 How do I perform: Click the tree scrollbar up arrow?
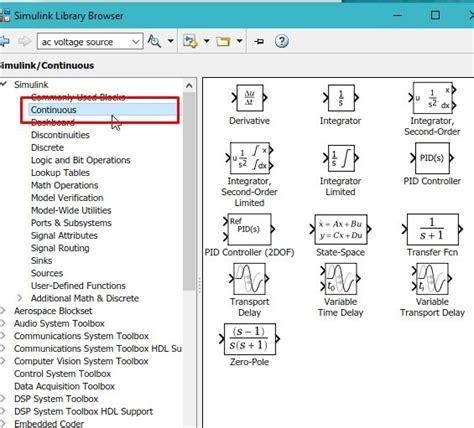point(189,86)
